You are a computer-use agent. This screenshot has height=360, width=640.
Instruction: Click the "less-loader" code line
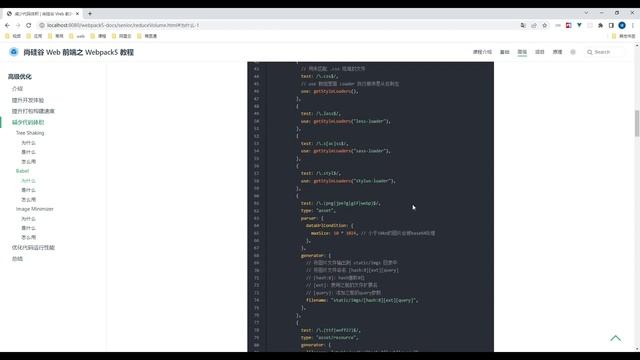pyautogui.click(x=346, y=121)
